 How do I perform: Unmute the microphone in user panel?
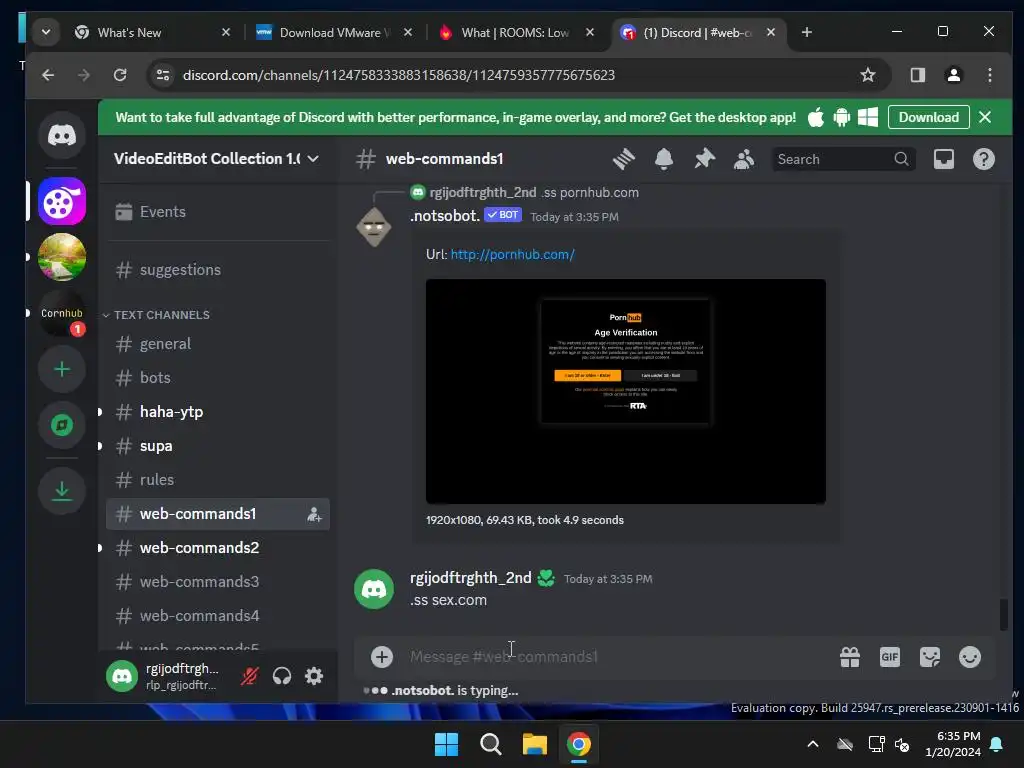tap(249, 676)
